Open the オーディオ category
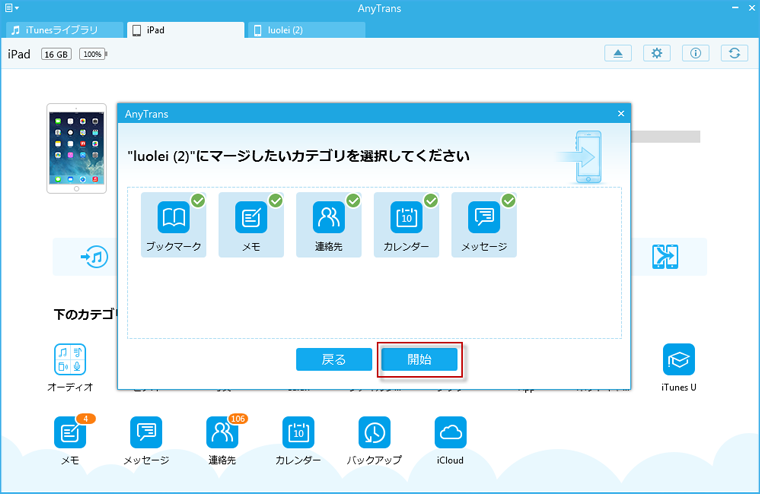The height and width of the screenshot is (494, 760). click(70, 368)
